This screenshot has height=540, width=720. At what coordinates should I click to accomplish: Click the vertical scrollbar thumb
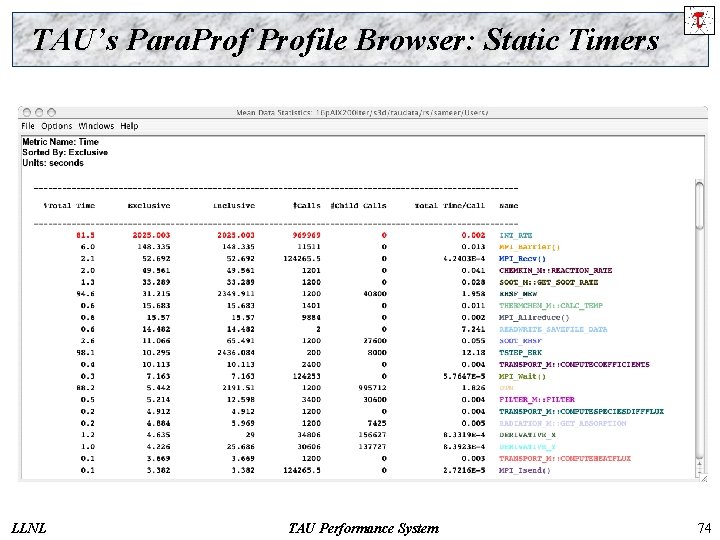coord(699,205)
